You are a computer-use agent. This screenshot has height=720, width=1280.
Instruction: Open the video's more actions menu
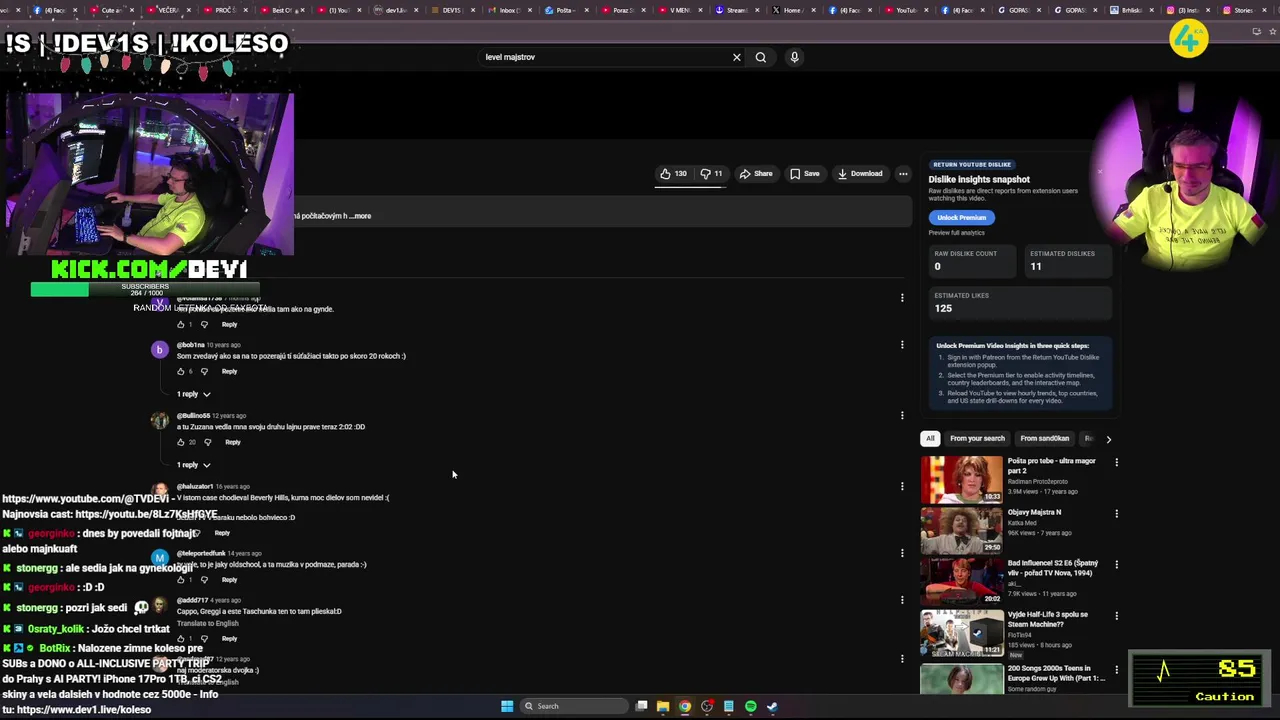pyautogui.click(x=903, y=174)
